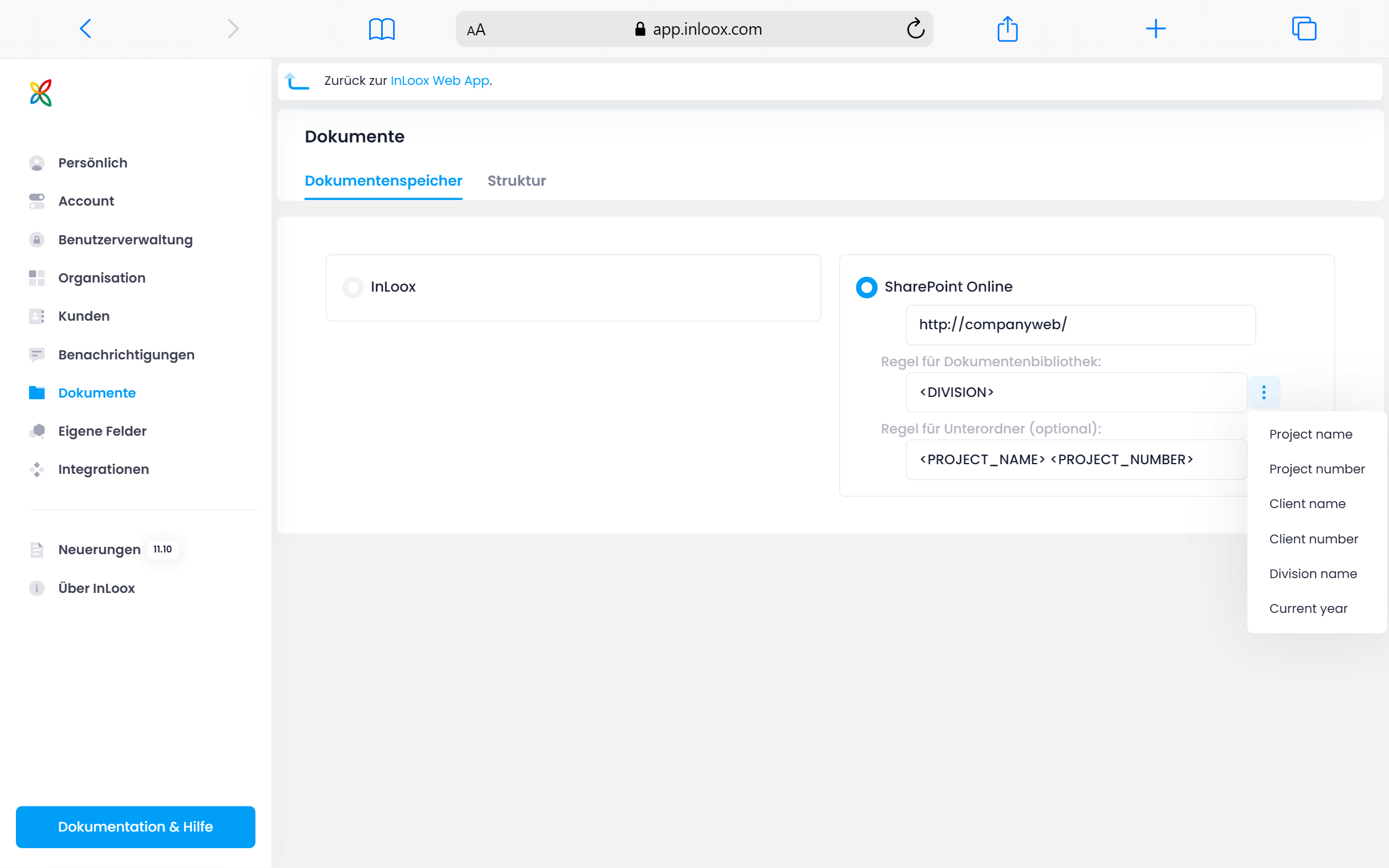Image resolution: width=1389 pixels, height=868 pixels.
Task: Click the Dokumentation & Hilfe button
Action: [x=136, y=826]
